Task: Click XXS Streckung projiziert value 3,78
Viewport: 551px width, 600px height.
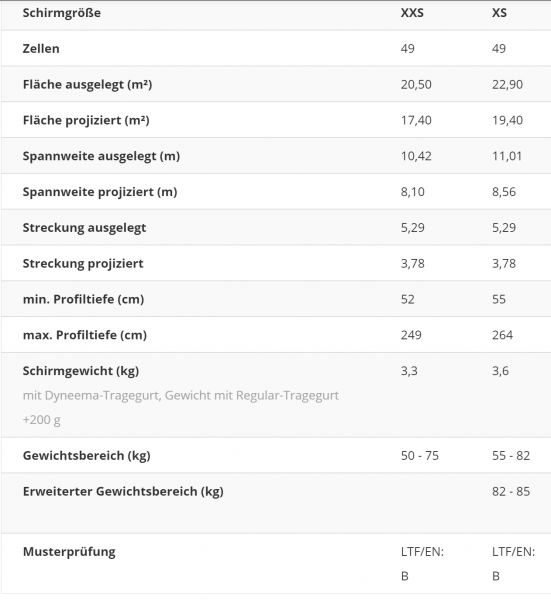Action: [x=412, y=264]
